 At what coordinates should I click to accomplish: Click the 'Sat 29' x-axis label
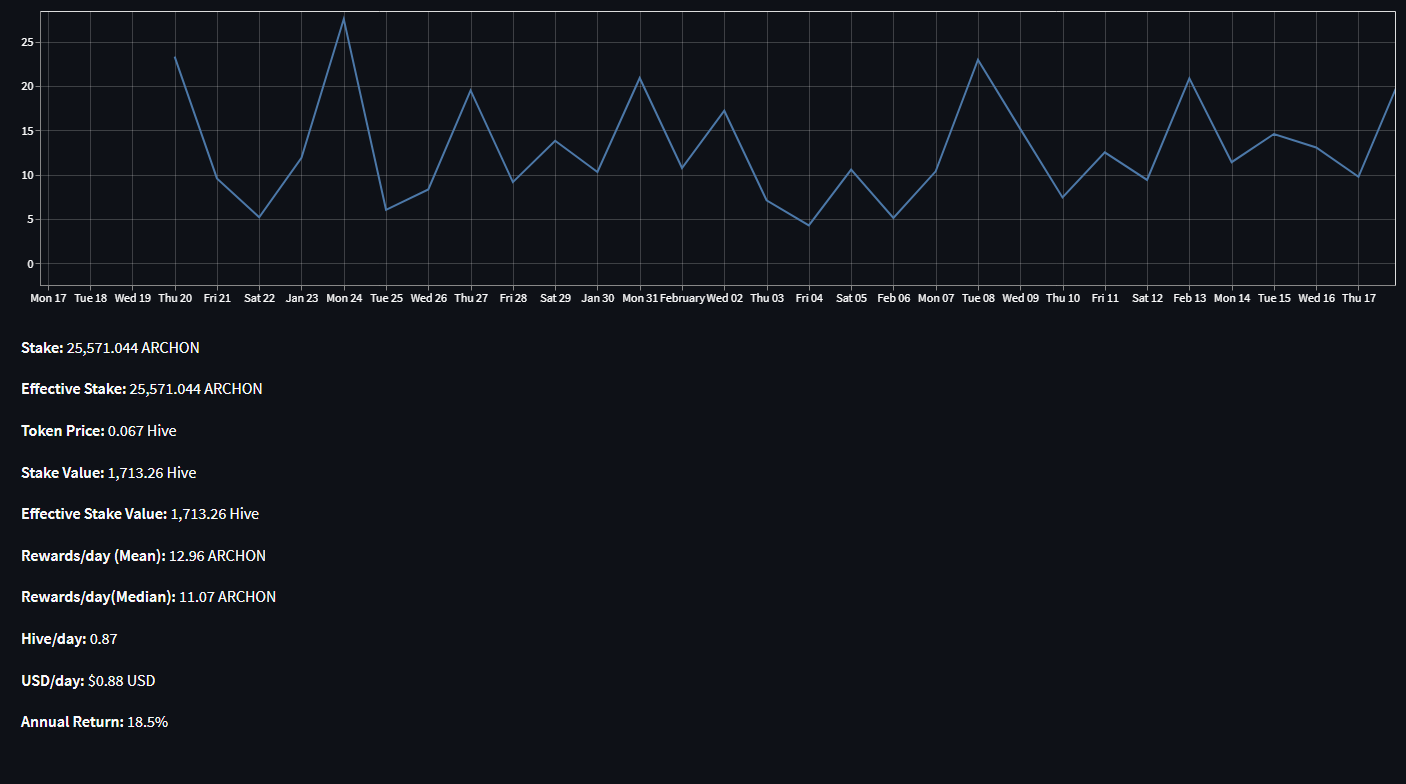pos(555,298)
